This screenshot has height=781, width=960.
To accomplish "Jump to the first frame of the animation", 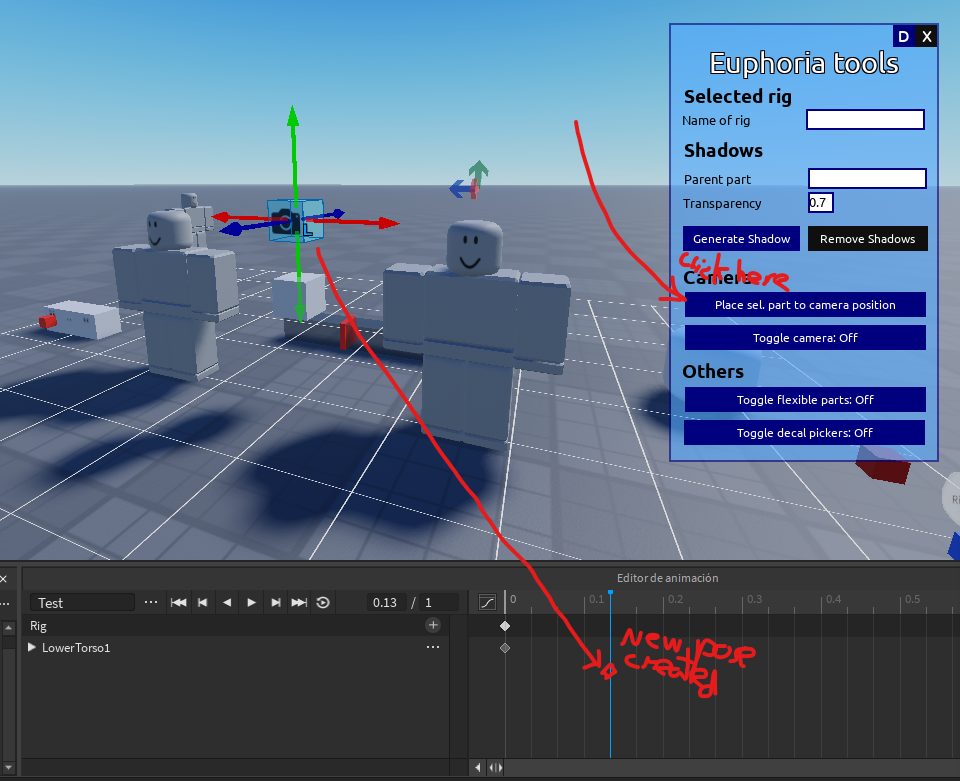I will click(x=177, y=602).
